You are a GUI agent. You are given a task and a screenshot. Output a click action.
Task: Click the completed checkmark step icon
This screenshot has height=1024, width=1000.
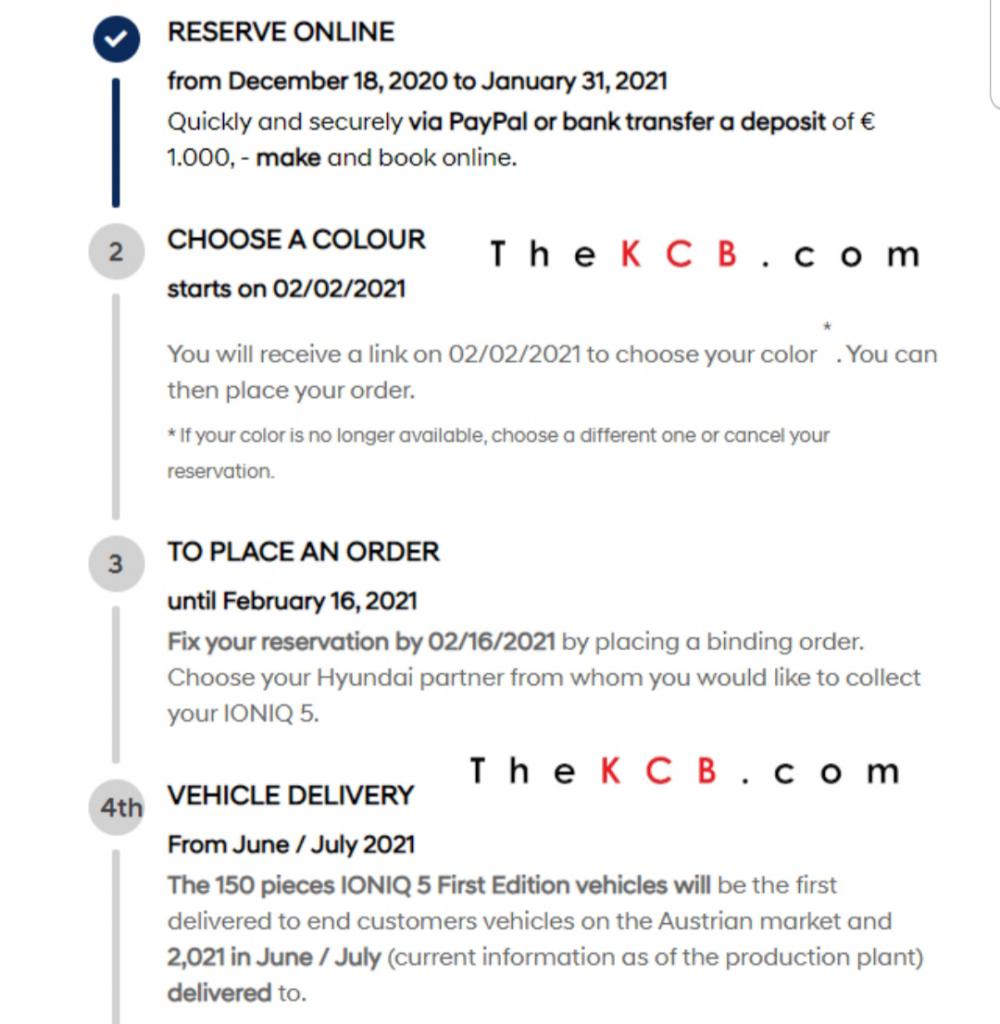[116, 41]
